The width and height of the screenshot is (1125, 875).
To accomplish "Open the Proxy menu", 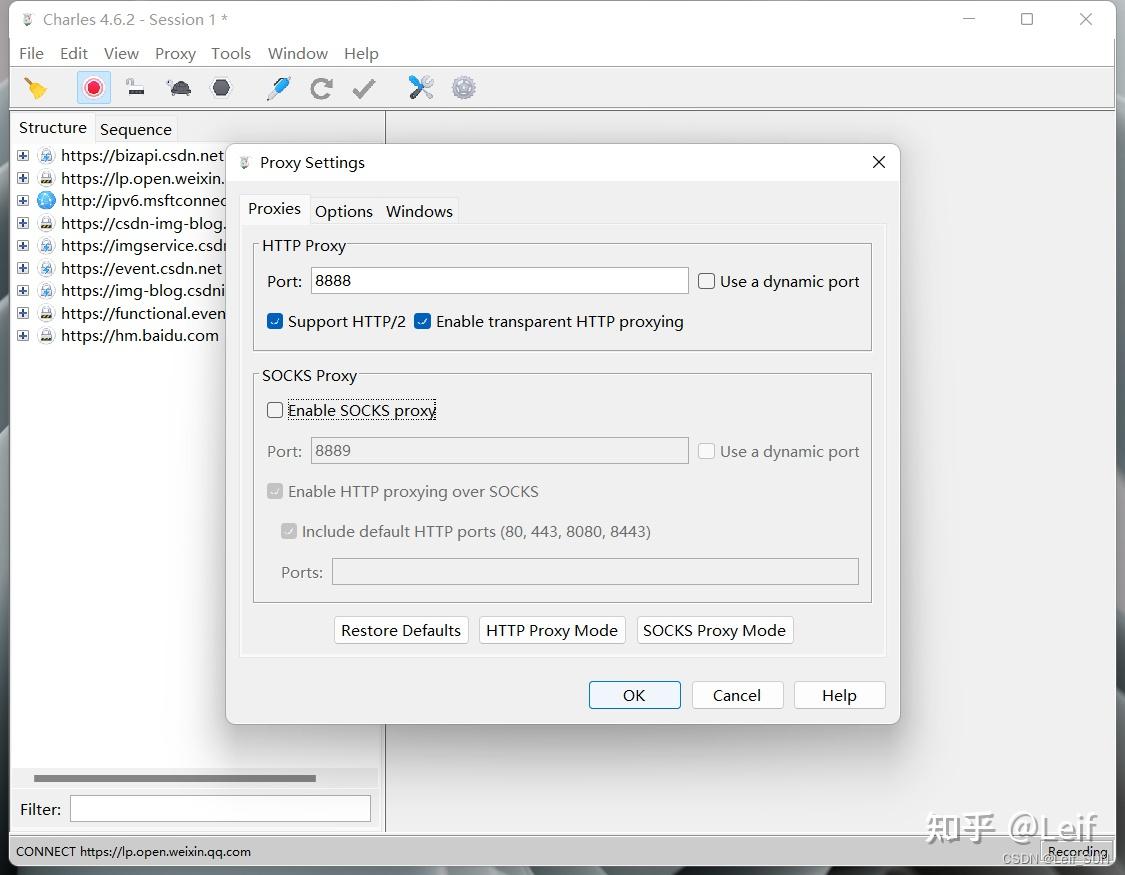I will [175, 54].
